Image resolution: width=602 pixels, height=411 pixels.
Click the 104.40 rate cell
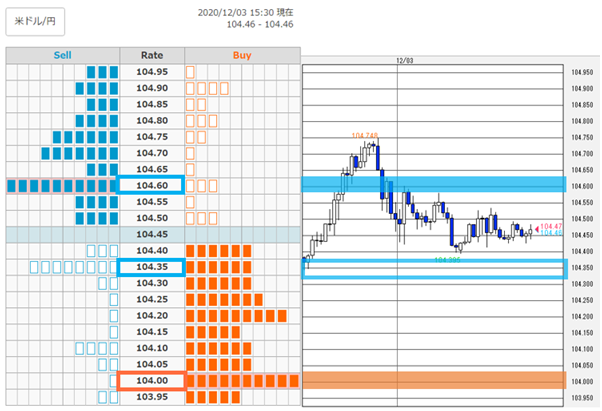[152, 251]
